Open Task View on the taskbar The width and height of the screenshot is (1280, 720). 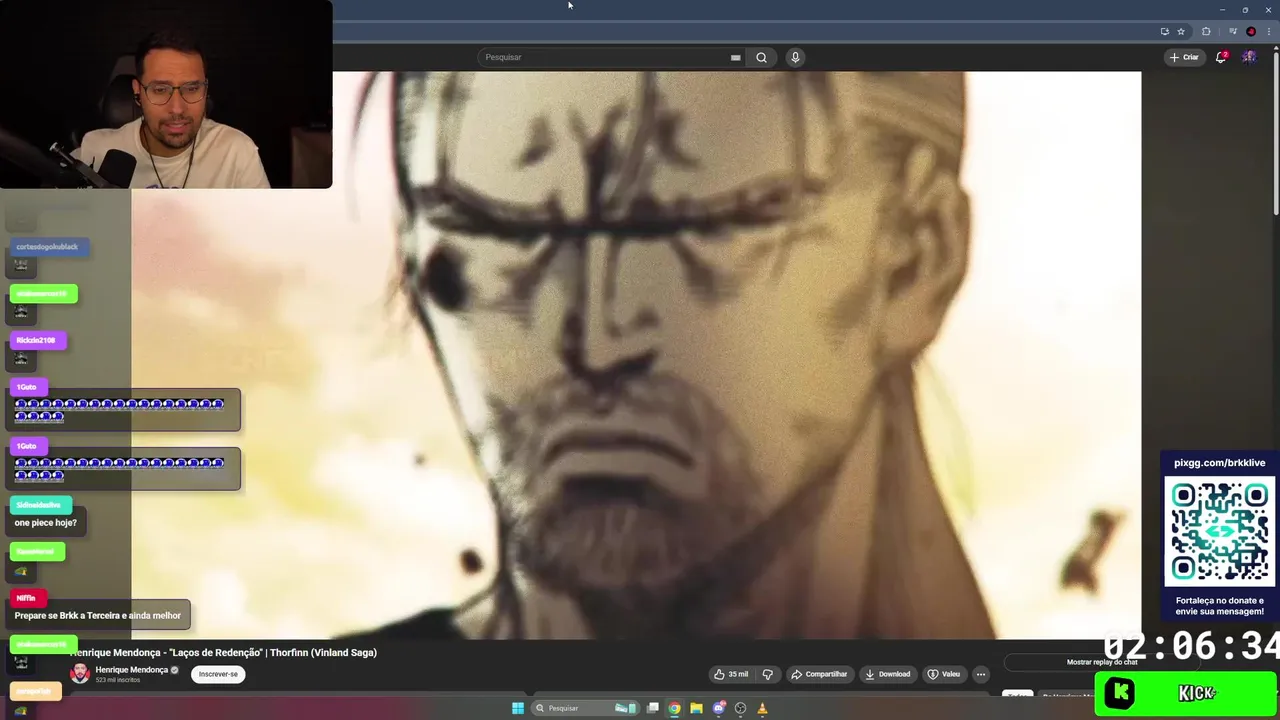click(653, 708)
